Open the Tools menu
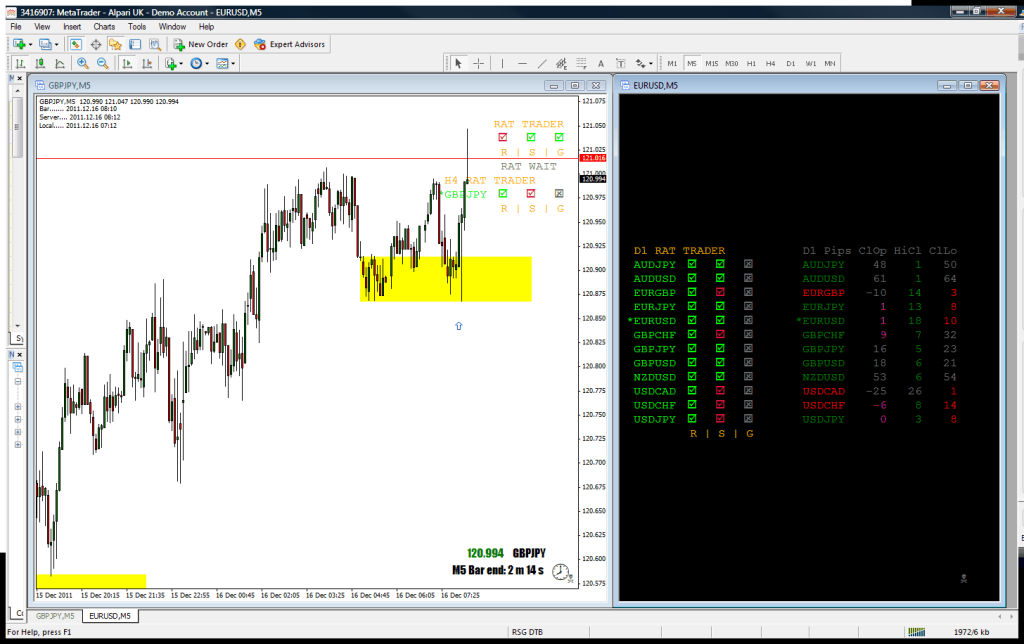Image resolution: width=1024 pixels, height=644 pixels. click(x=136, y=27)
